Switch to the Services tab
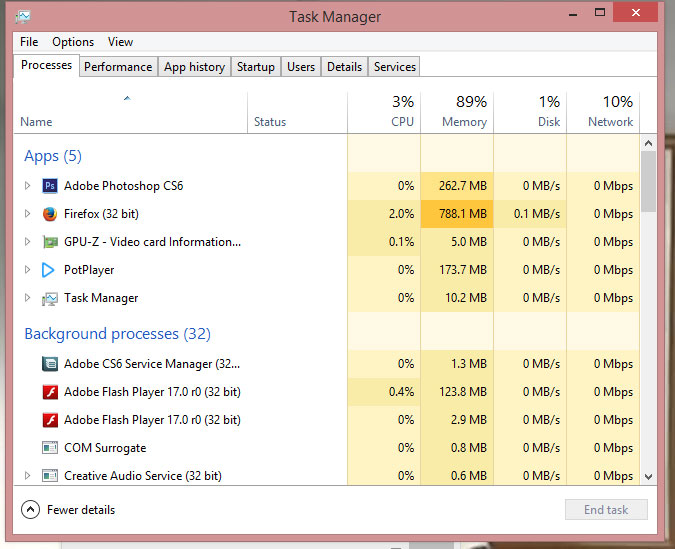Screen dimensions: 675x549 click(x=395, y=67)
